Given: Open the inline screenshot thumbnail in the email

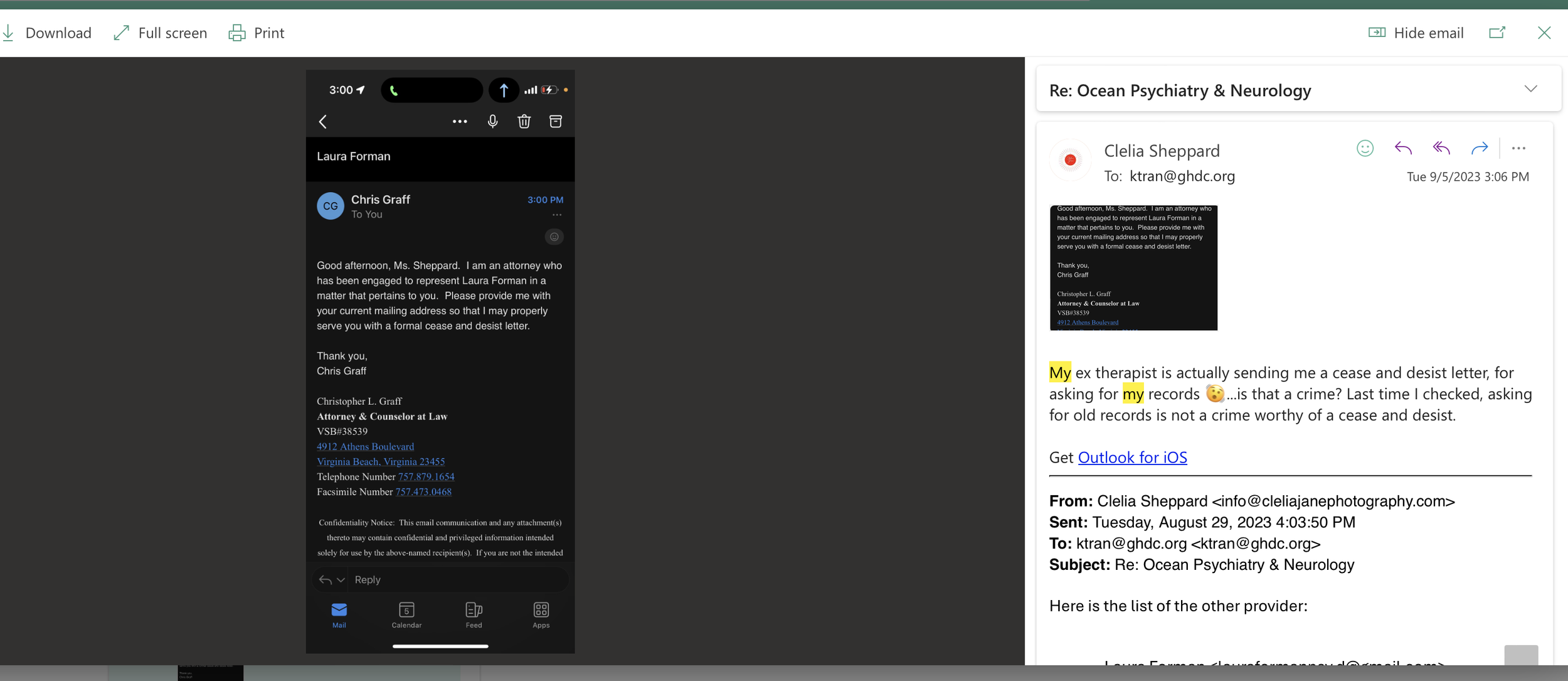Looking at the screenshot, I should [1133, 267].
